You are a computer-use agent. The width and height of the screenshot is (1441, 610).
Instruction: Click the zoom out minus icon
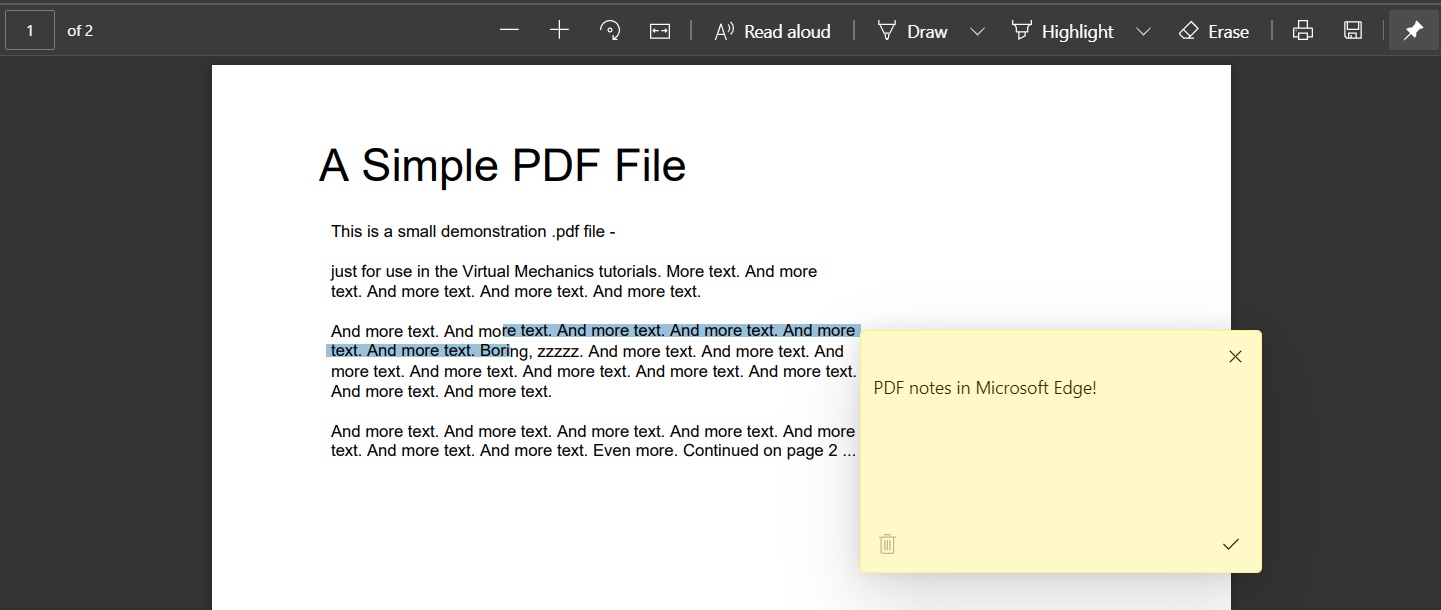(509, 31)
